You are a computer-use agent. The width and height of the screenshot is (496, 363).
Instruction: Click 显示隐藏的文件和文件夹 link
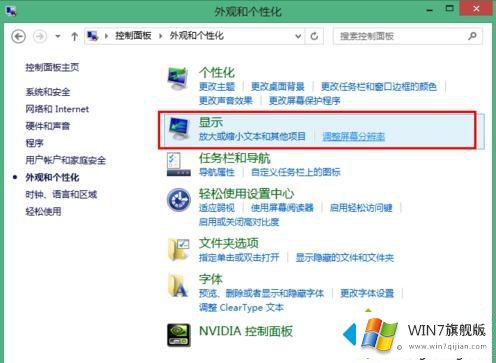tap(345, 257)
